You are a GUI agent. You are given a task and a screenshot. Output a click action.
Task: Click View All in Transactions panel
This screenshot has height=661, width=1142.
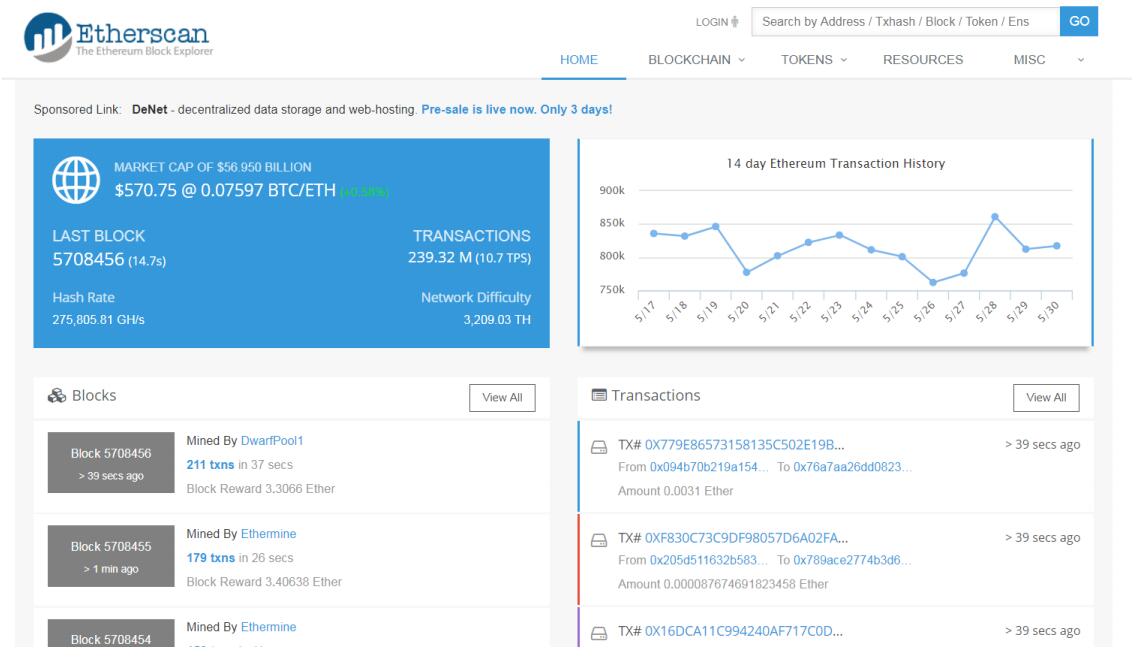pos(1046,397)
